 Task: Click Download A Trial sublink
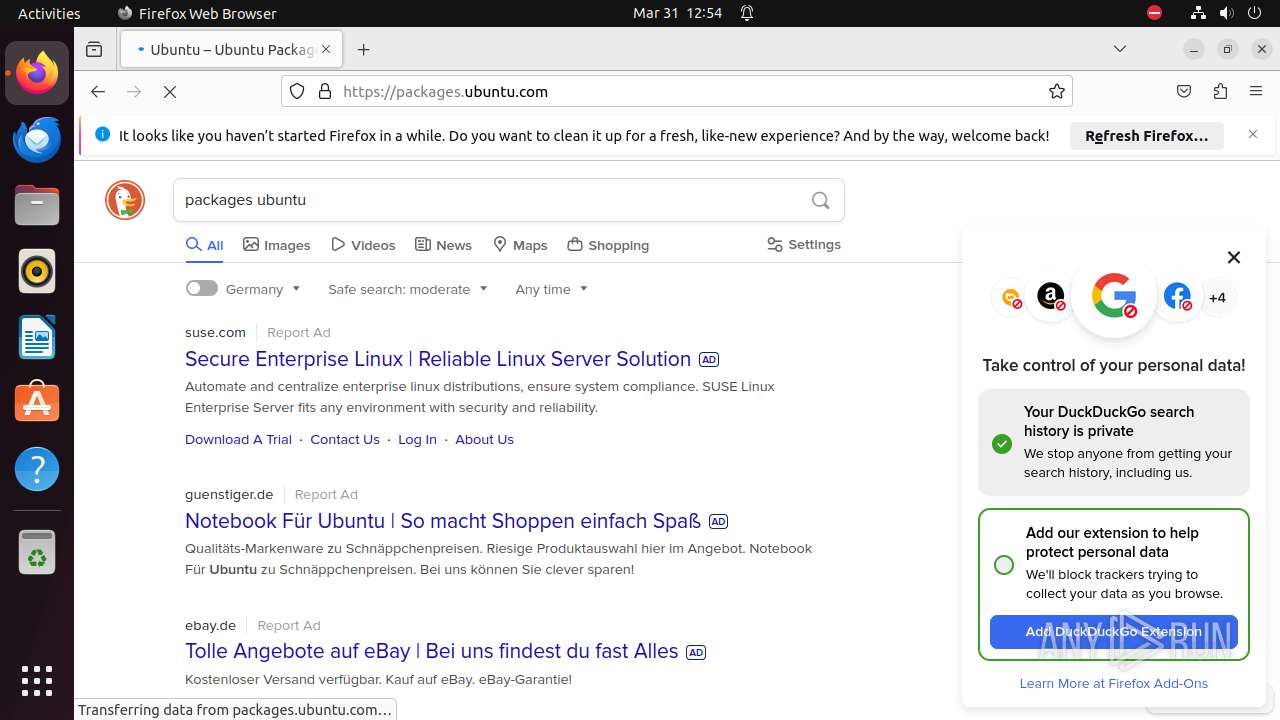pyautogui.click(x=238, y=439)
